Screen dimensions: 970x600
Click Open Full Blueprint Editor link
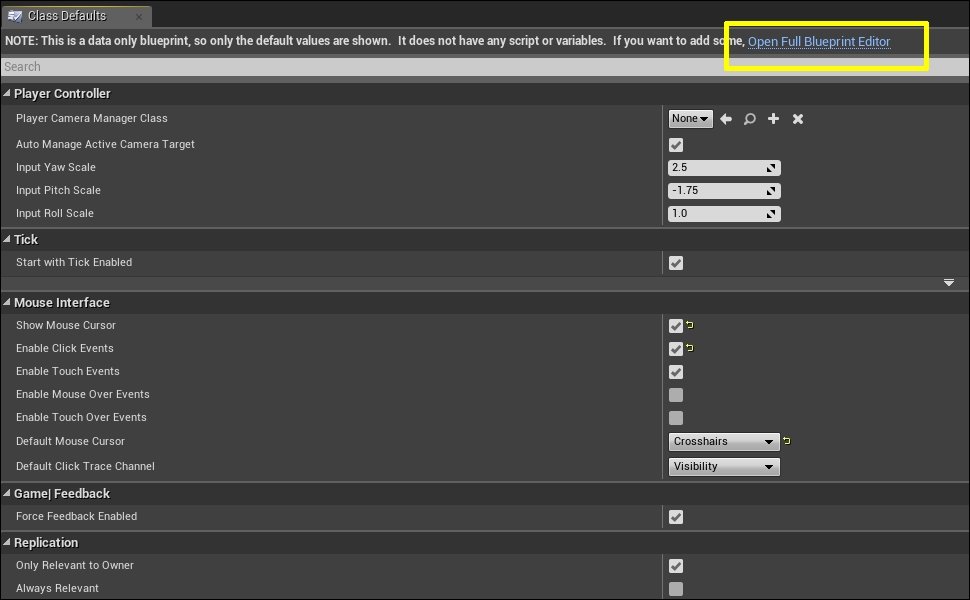[818, 42]
